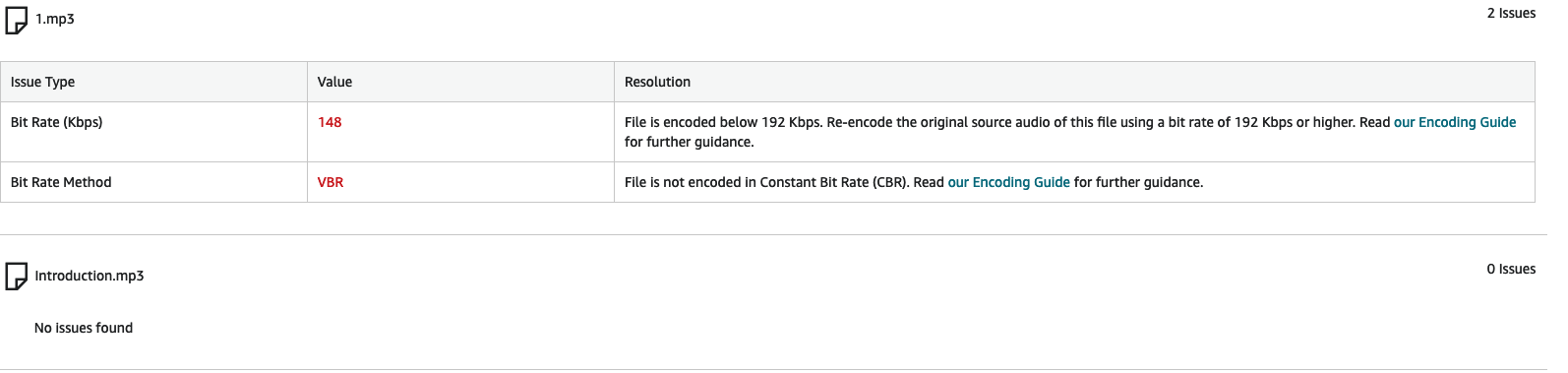
Task: Click 'for further guidance.' text in Bit Rate row
Action: (690, 142)
